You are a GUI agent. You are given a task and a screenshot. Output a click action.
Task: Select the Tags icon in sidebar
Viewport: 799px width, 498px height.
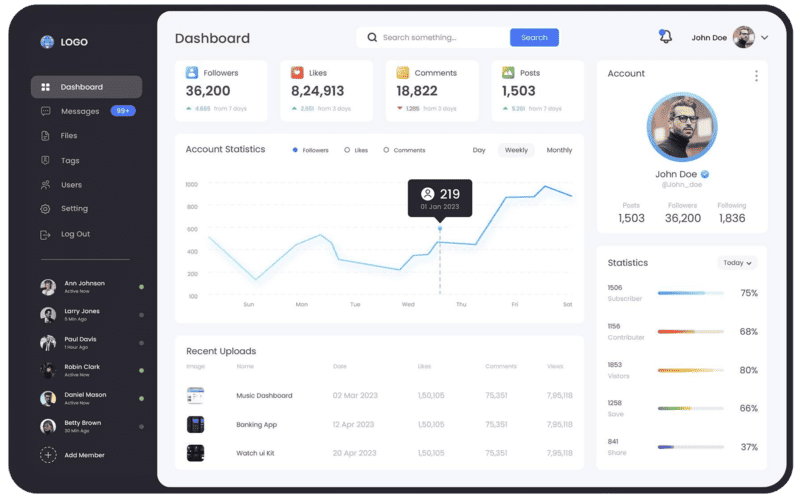[46, 160]
